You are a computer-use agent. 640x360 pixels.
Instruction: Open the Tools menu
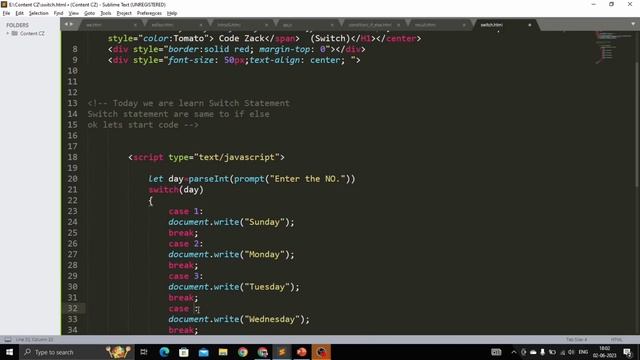click(106, 13)
